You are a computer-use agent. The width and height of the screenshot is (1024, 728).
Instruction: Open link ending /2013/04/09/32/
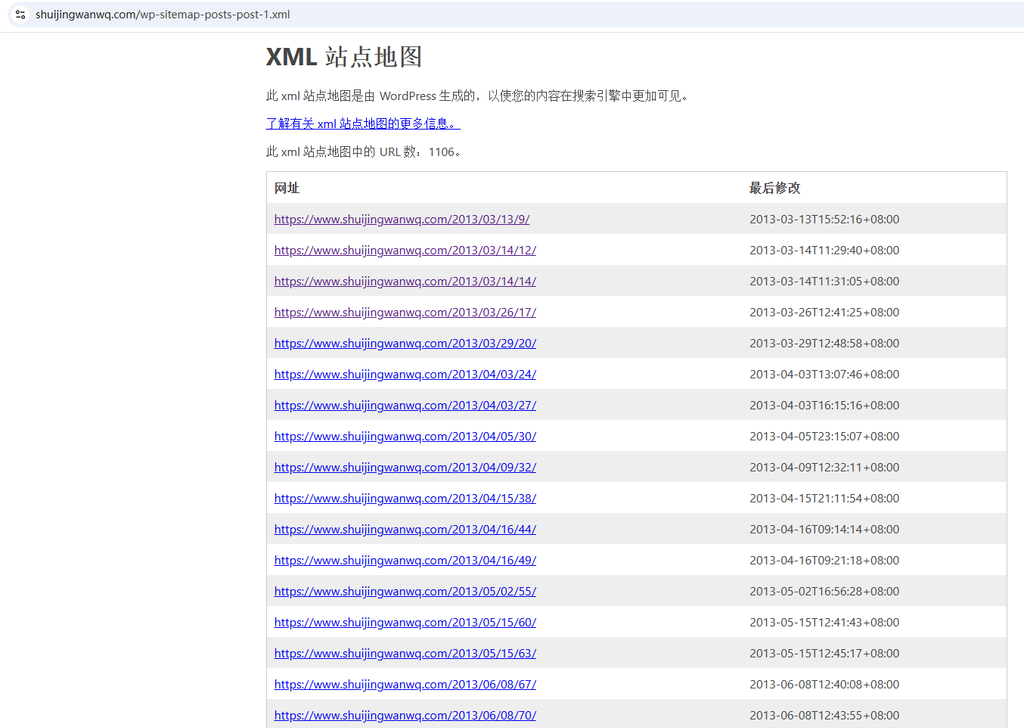tap(405, 467)
